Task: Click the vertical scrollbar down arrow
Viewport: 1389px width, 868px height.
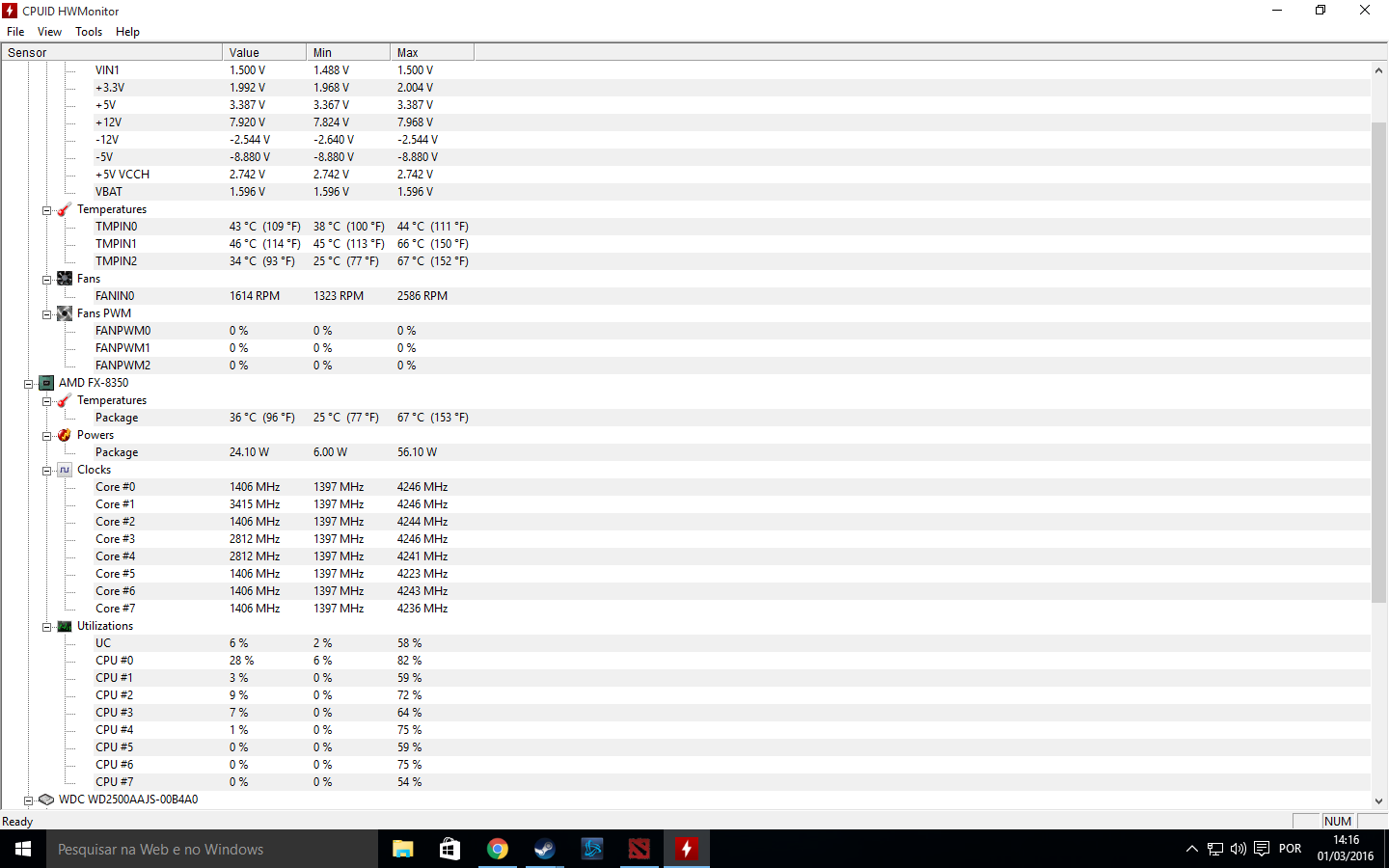Action: [1378, 800]
